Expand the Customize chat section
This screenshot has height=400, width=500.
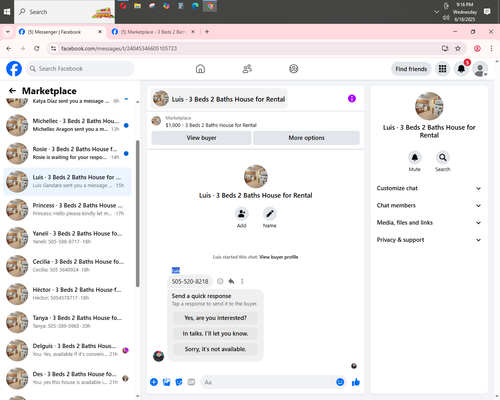tap(429, 188)
